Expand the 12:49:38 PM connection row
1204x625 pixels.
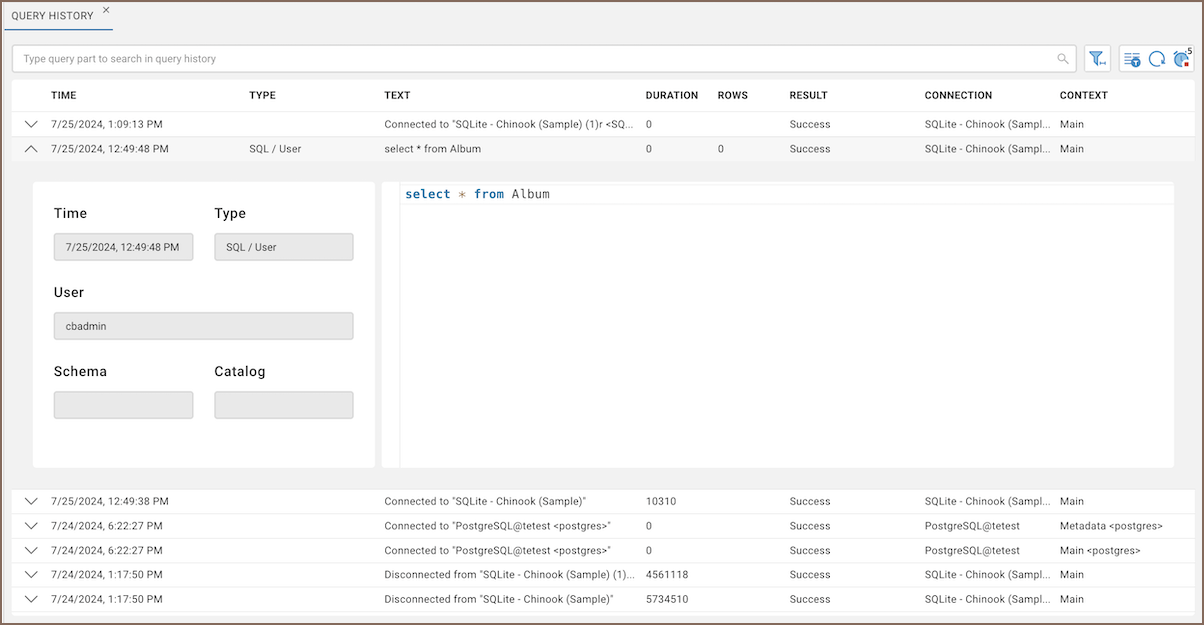point(31,502)
